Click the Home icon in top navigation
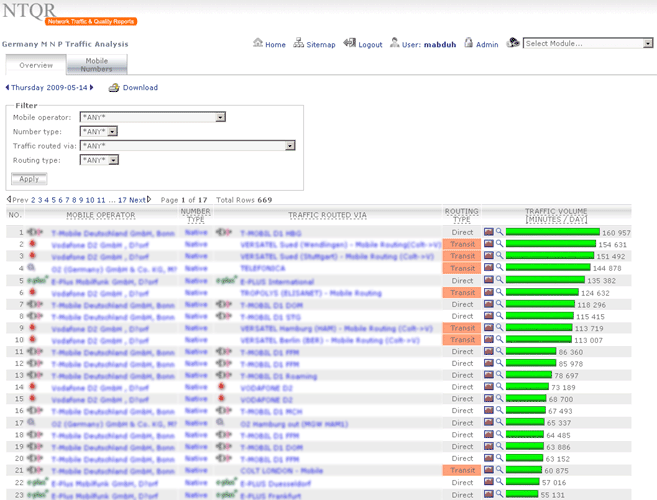The width and height of the screenshot is (657, 500). (x=258, y=44)
